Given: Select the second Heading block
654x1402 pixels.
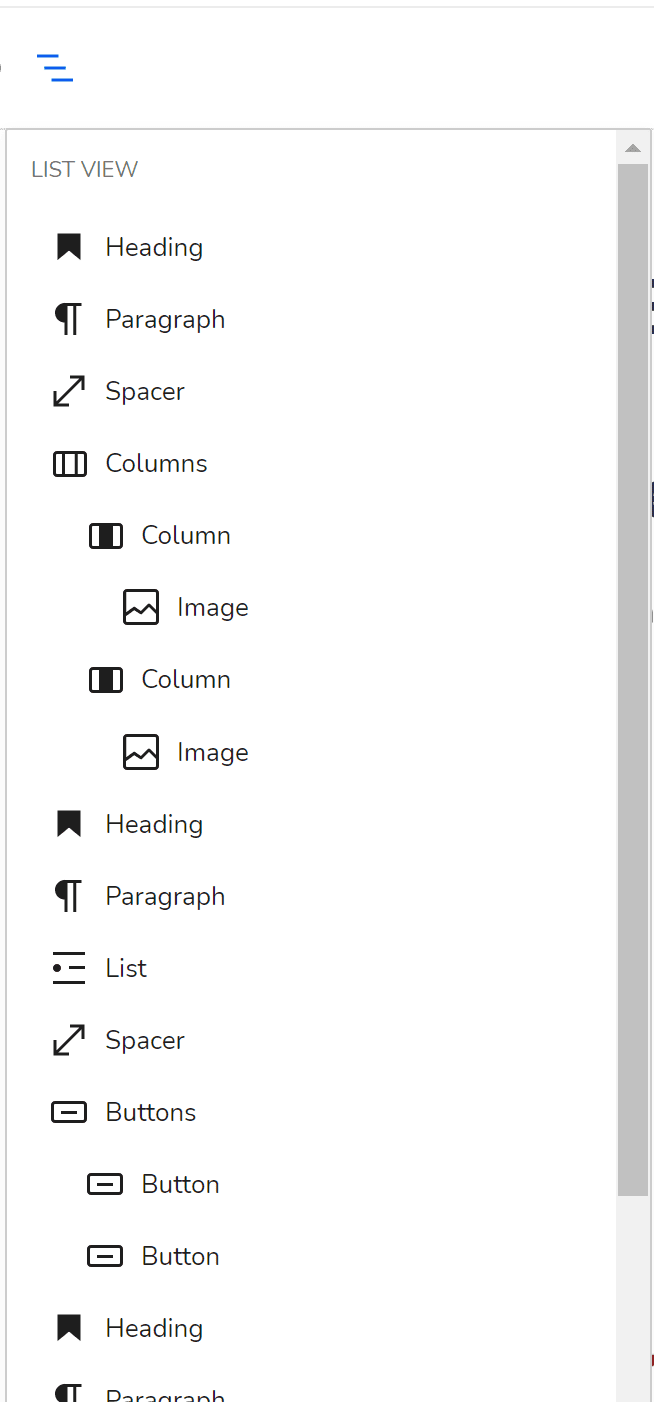Looking at the screenshot, I should click(154, 824).
